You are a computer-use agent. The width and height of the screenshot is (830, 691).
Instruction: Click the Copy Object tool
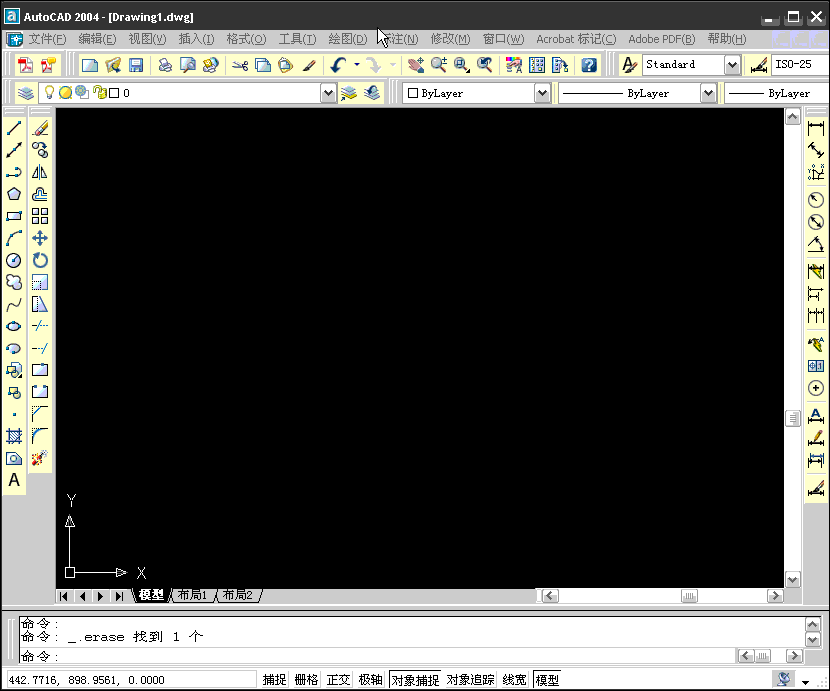(x=40, y=150)
